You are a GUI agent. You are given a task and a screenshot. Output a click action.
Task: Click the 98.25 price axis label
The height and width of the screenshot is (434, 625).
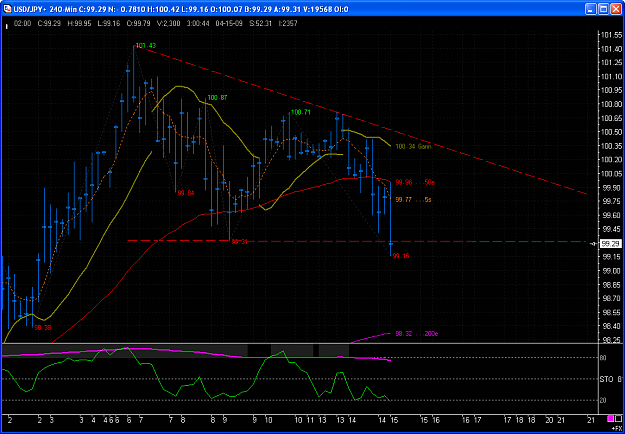(610, 340)
